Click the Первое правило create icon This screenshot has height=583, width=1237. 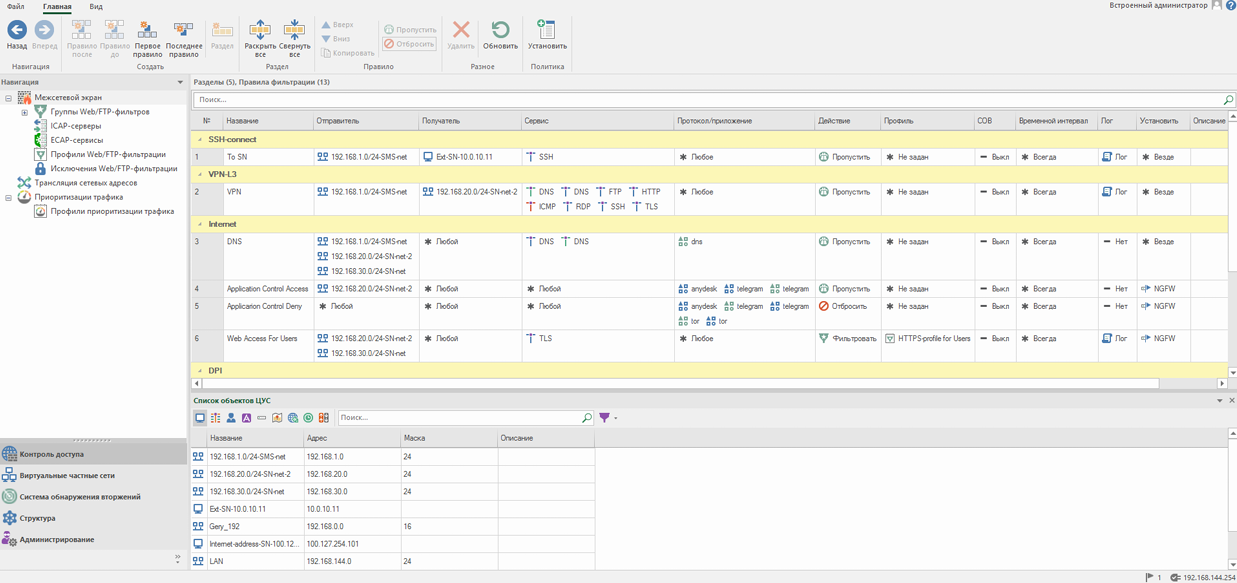point(147,31)
